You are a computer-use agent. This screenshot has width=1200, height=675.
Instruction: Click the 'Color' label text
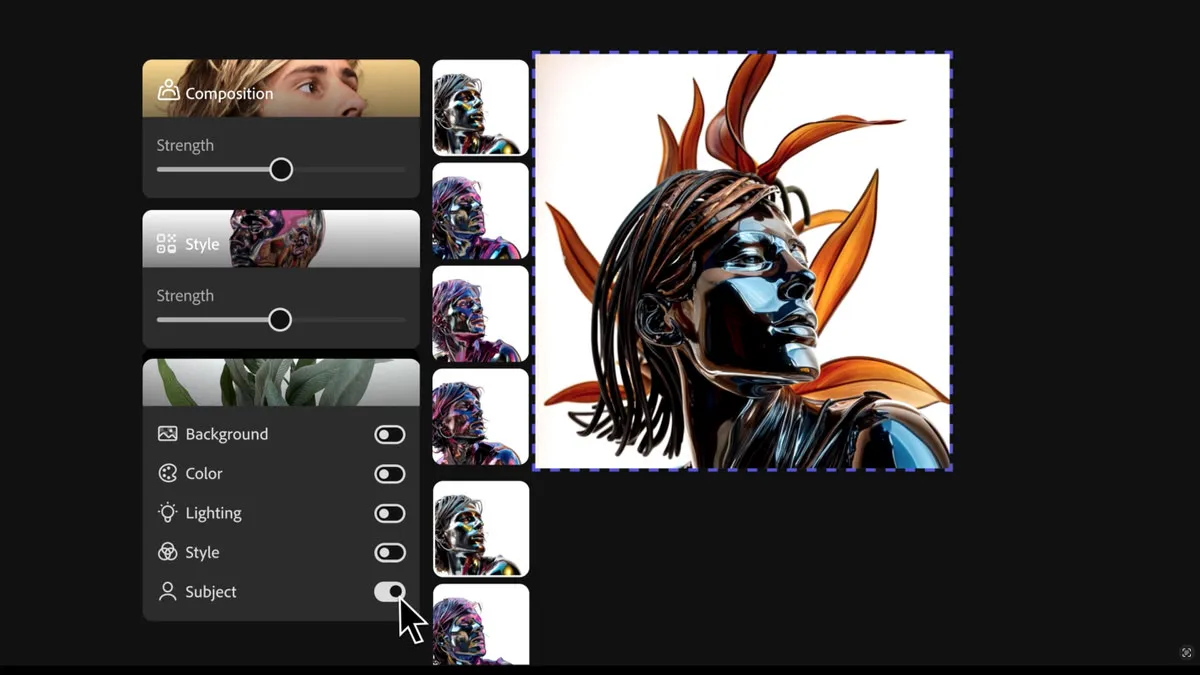click(x=204, y=474)
